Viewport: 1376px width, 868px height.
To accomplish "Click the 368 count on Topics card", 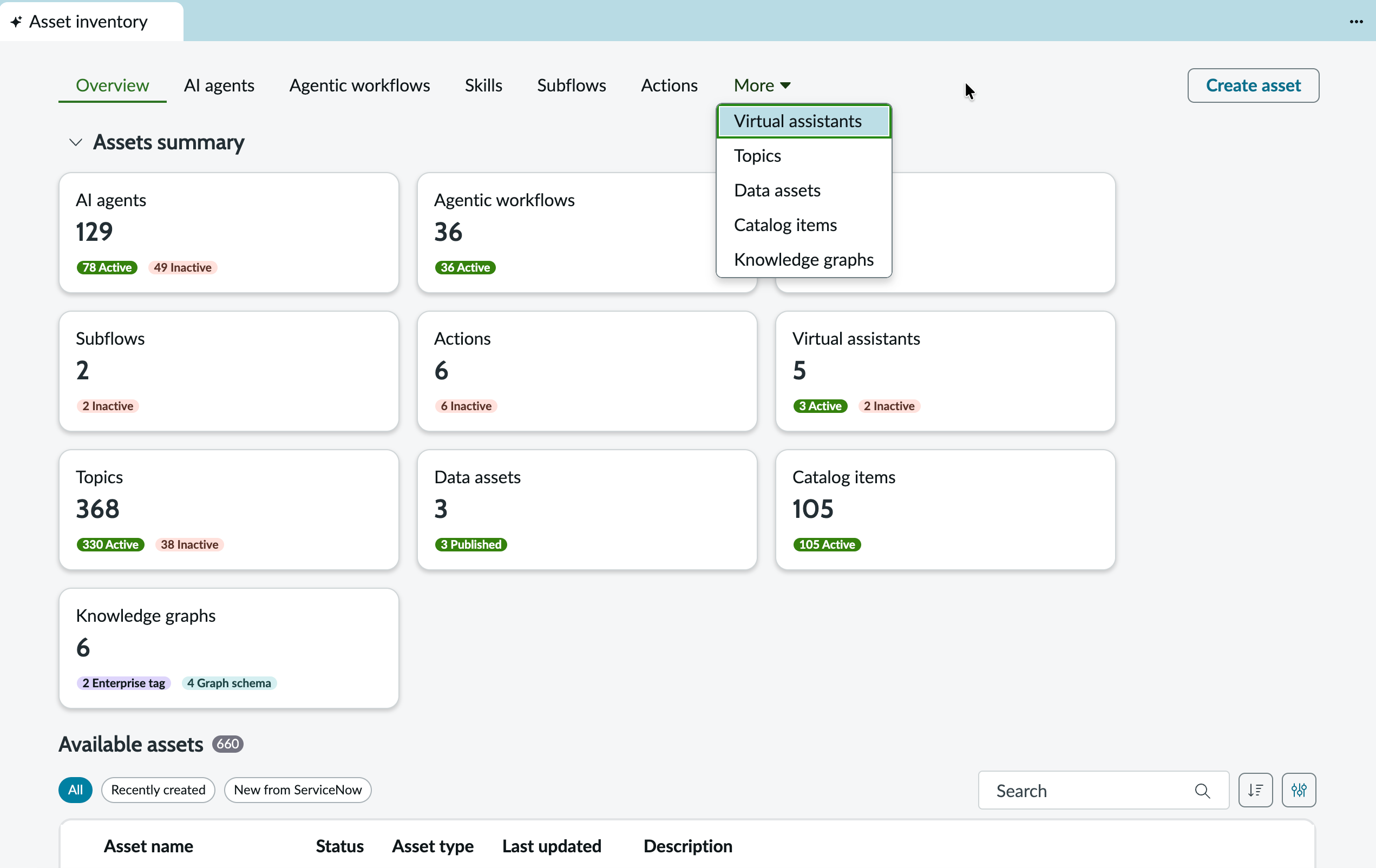I will coord(98,509).
